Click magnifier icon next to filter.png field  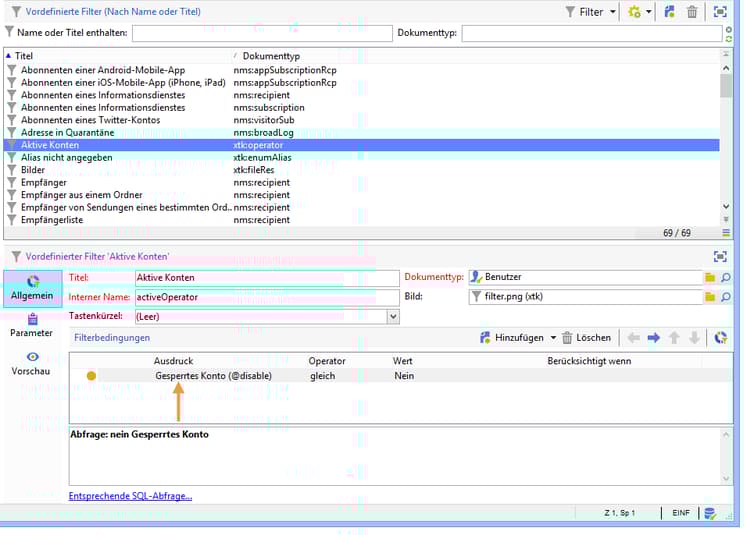pos(726,297)
